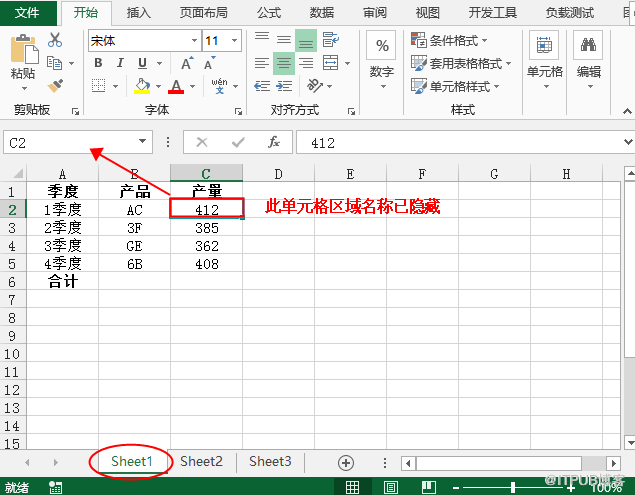Align text right
The height and width of the screenshot is (495, 635).
pyautogui.click(x=306, y=63)
